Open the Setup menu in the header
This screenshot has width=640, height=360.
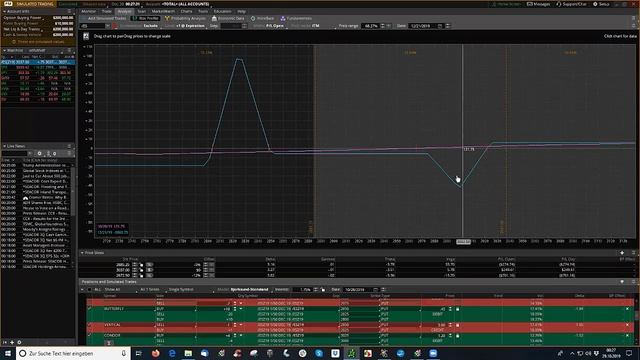tap(601, 4)
